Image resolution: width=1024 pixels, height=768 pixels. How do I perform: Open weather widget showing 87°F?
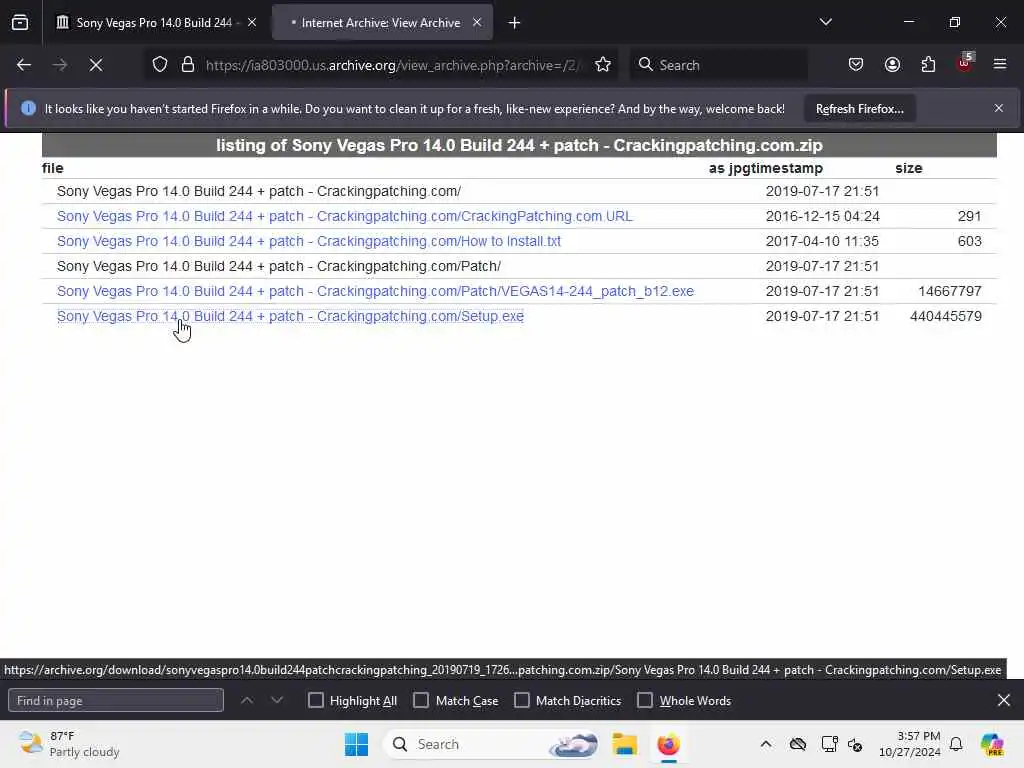69,744
